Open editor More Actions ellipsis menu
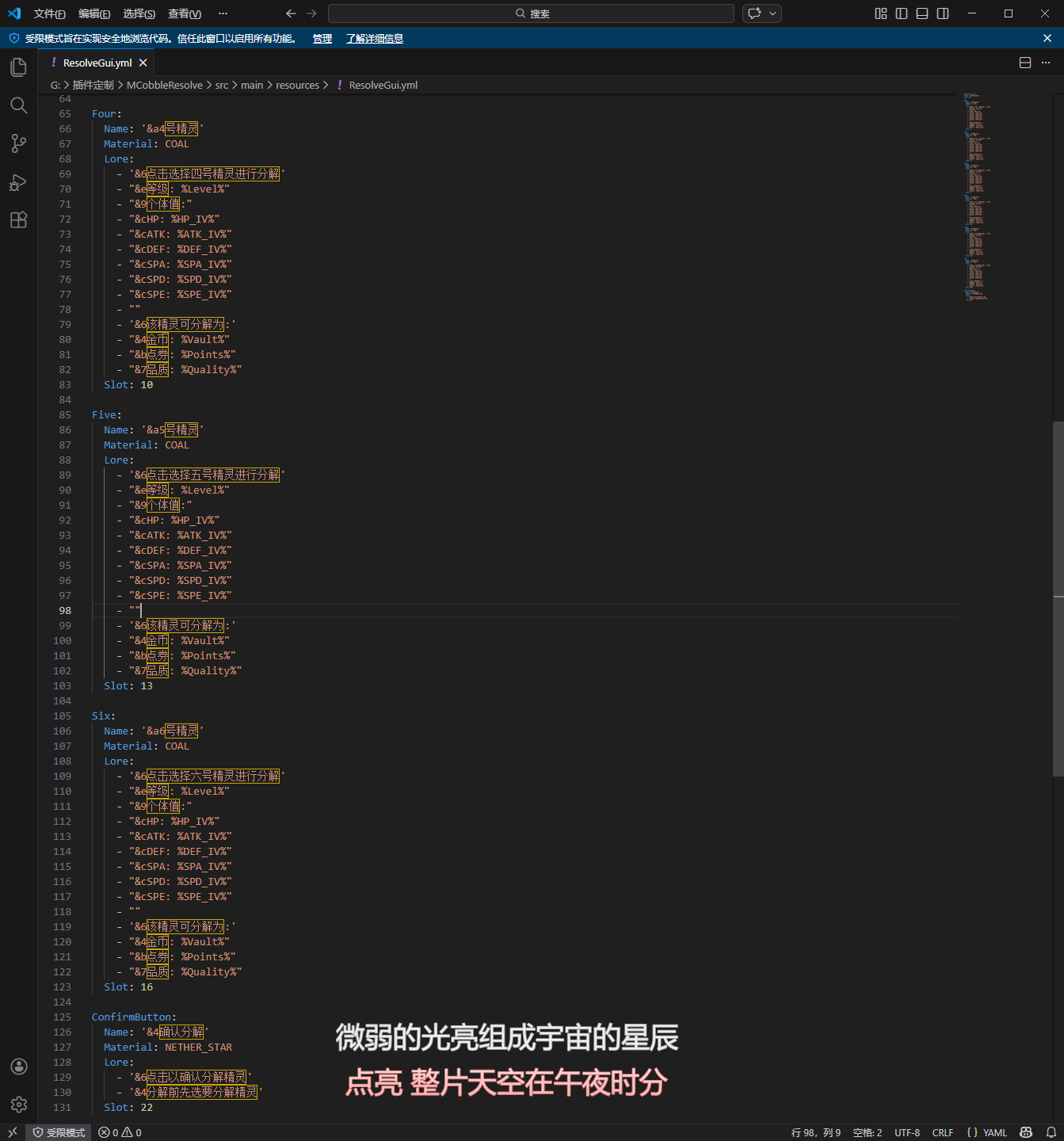This screenshot has height=1141, width=1064. pyautogui.click(x=1046, y=63)
